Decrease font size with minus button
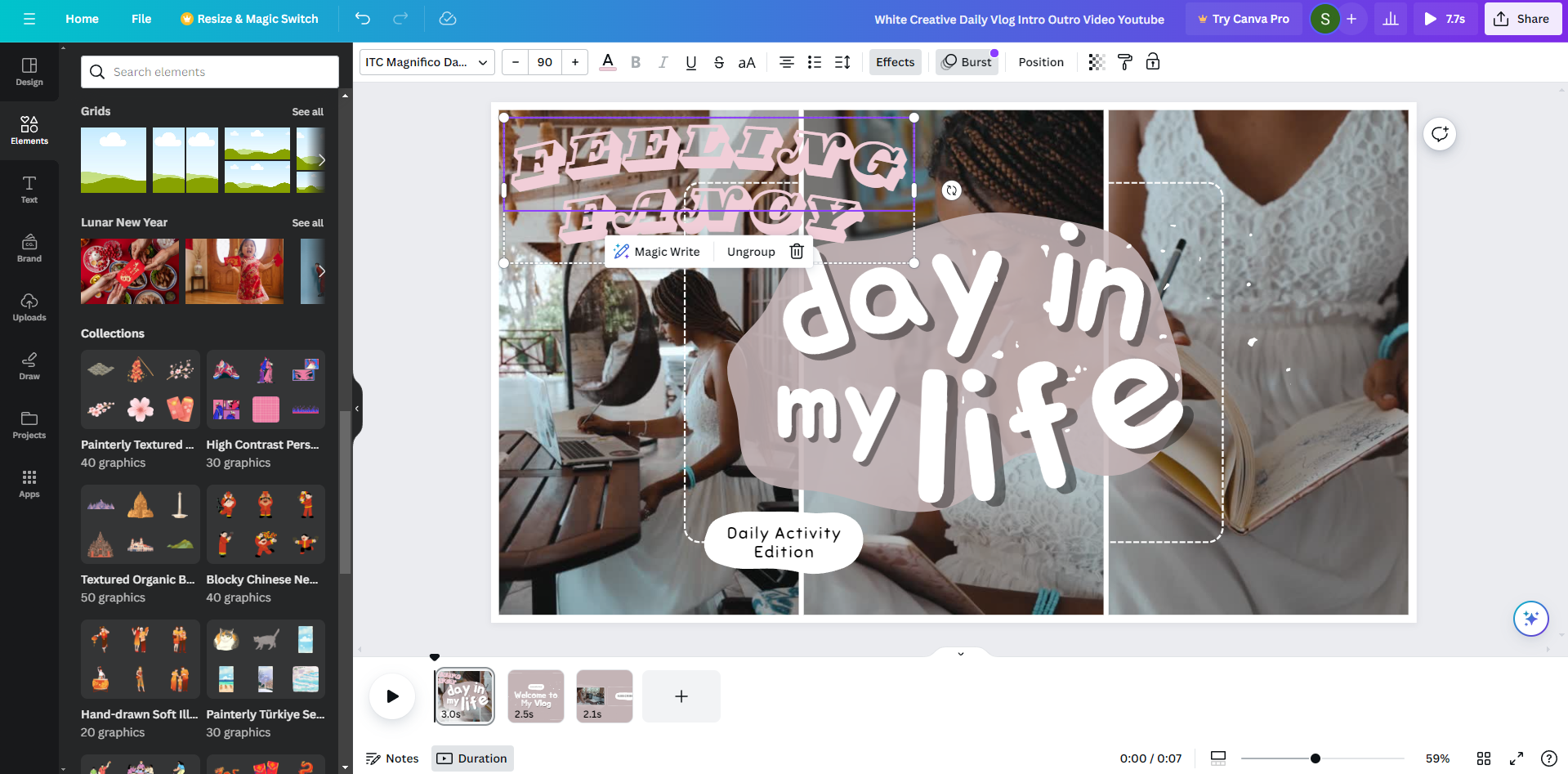 pyautogui.click(x=516, y=62)
